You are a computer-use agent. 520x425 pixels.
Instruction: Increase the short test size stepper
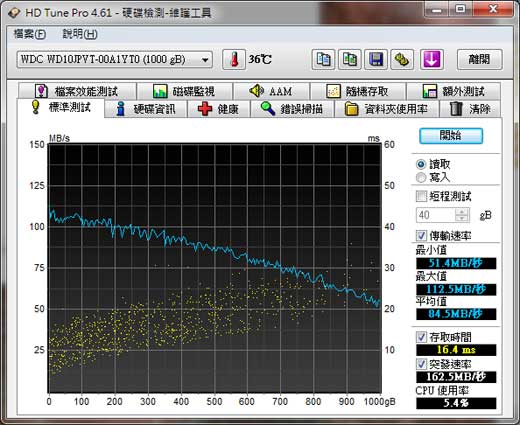coord(462,212)
